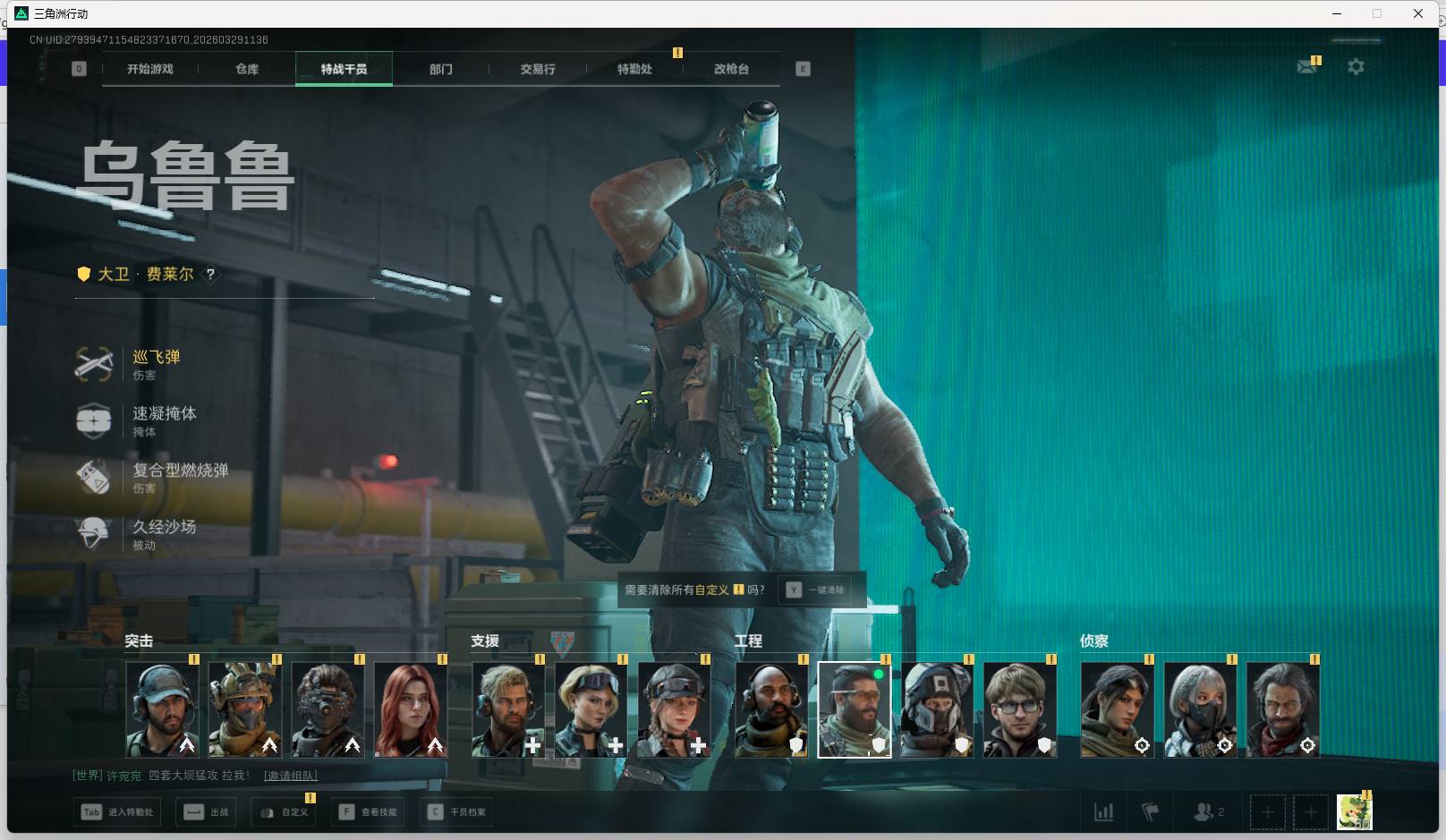Select the operator with glasses in 工程
The width and height of the screenshot is (1446, 840).
click(x=1019, y=710)
